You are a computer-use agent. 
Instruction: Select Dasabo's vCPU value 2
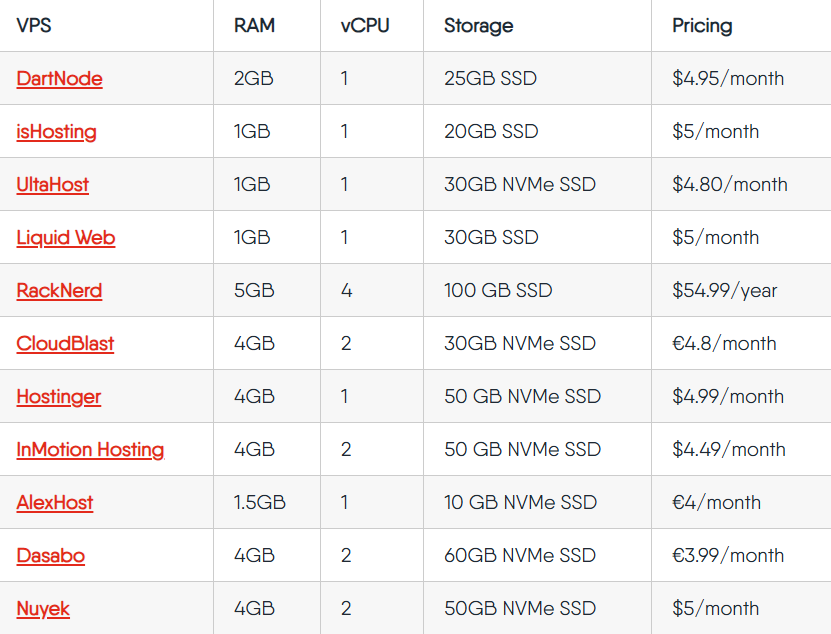pos(346,556)
